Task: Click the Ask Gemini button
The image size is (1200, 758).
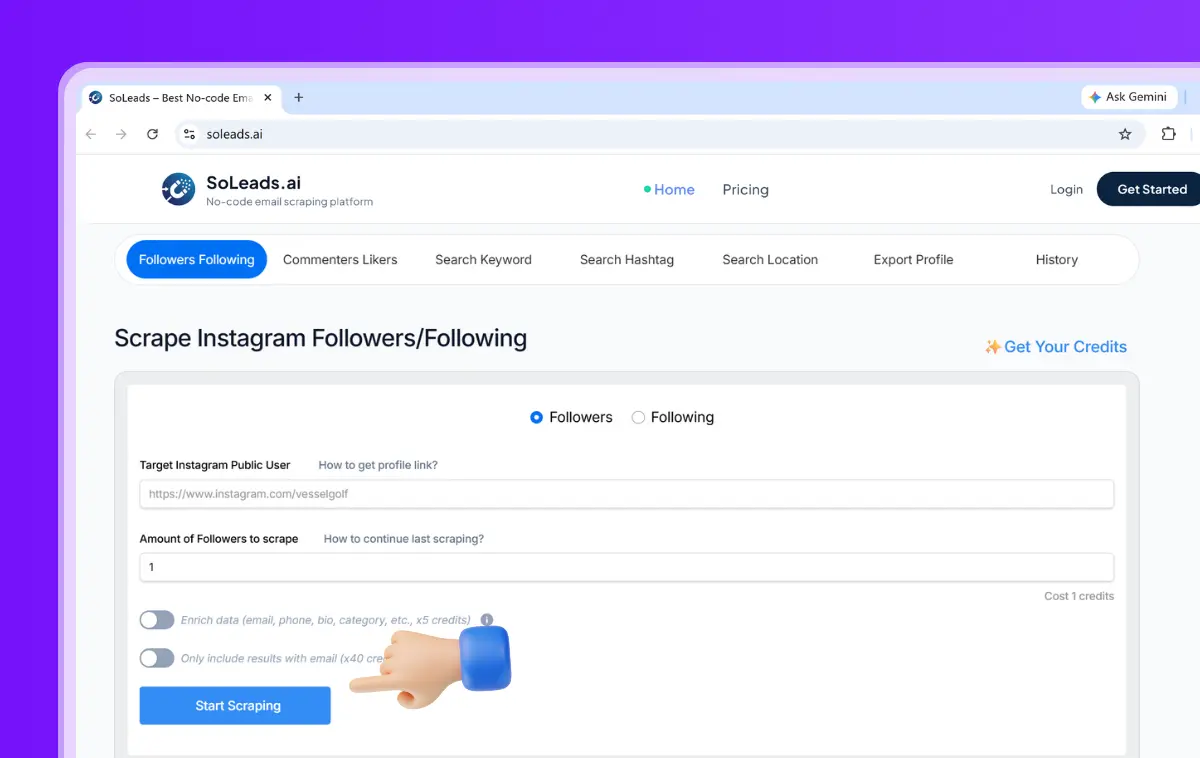Action: click(1127, 97)
